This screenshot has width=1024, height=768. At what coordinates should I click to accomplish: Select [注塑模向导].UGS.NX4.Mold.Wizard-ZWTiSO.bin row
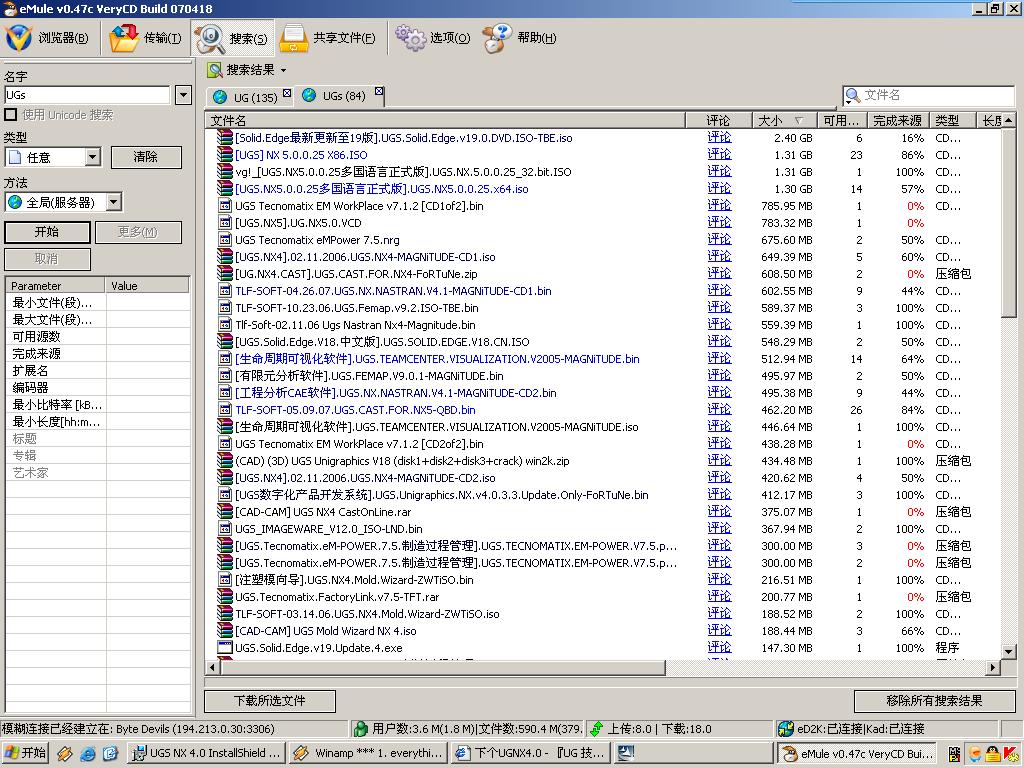pyautogui.click(x=603, y=580)
